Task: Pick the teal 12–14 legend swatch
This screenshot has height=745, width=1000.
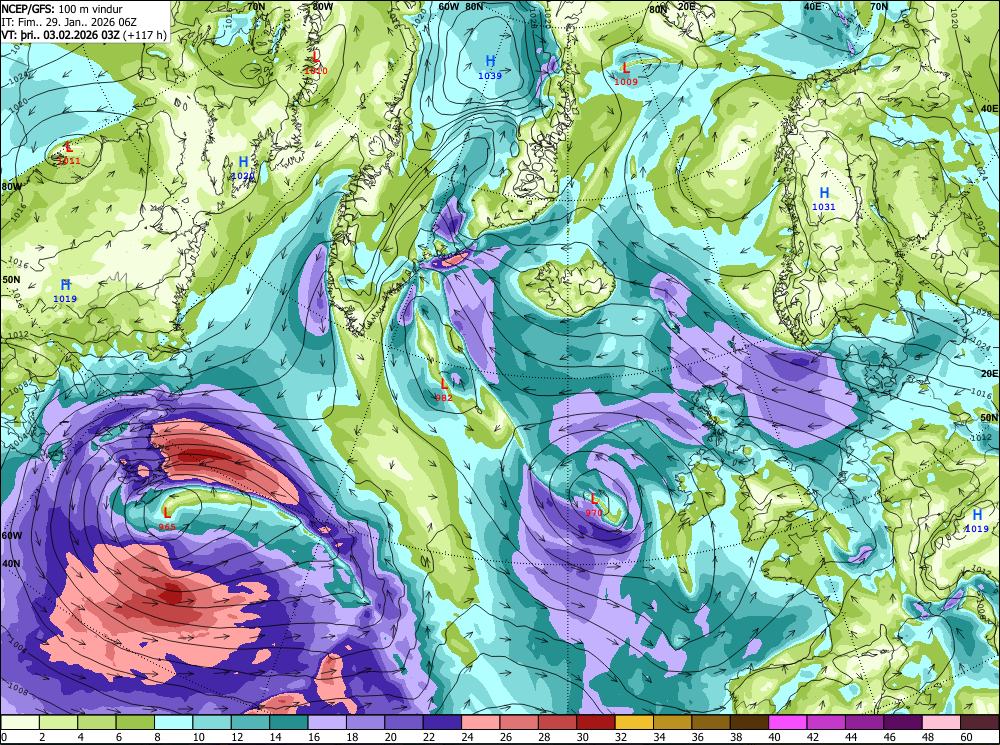Action: click(250, 722)
